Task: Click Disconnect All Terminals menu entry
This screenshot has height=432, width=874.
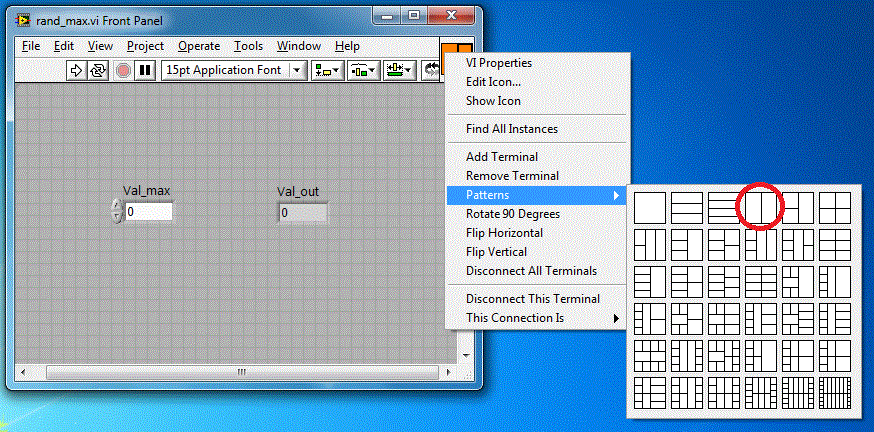Action: point(531,271)
